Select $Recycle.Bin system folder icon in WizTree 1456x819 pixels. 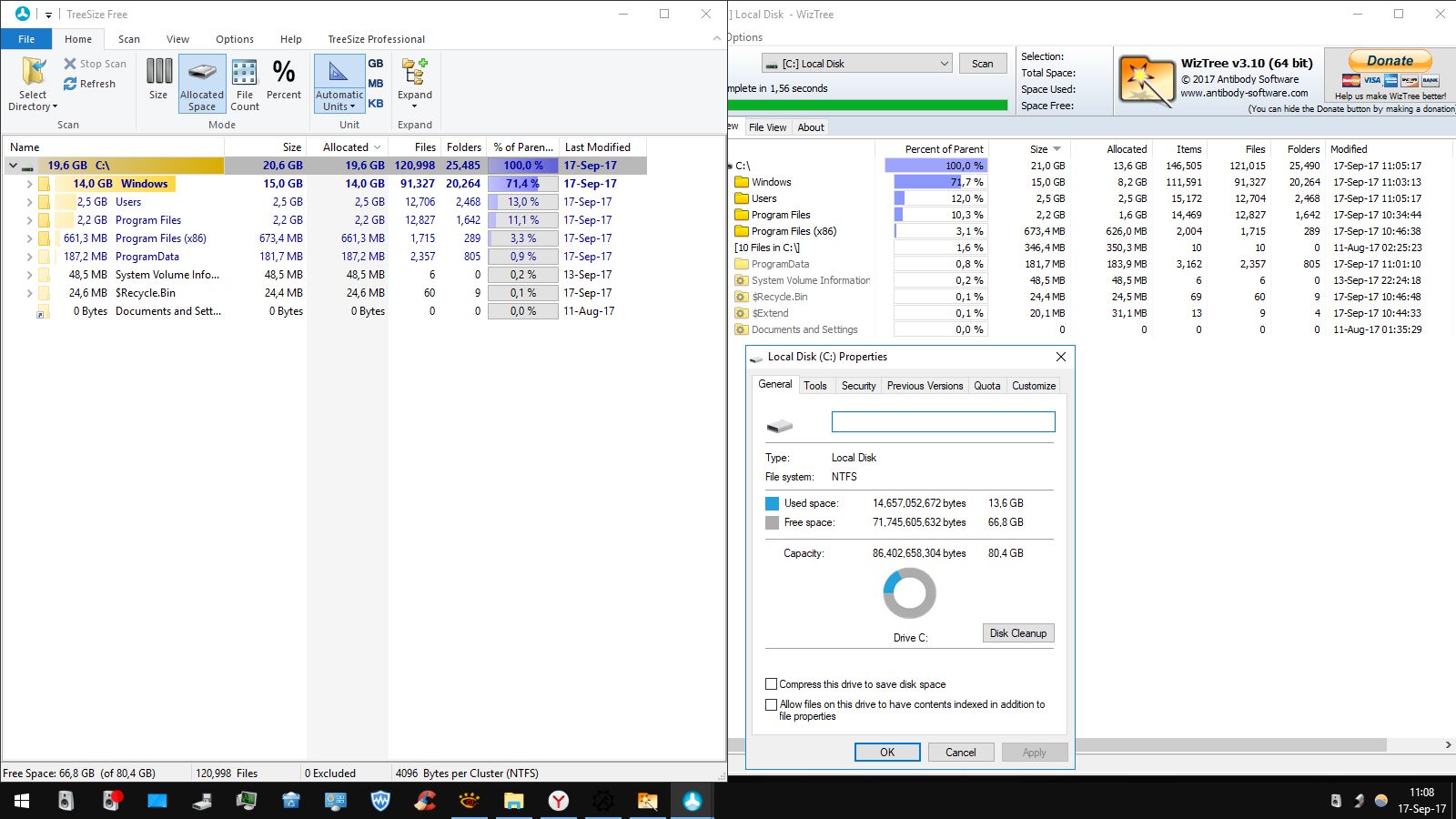[x=741, y=297]
